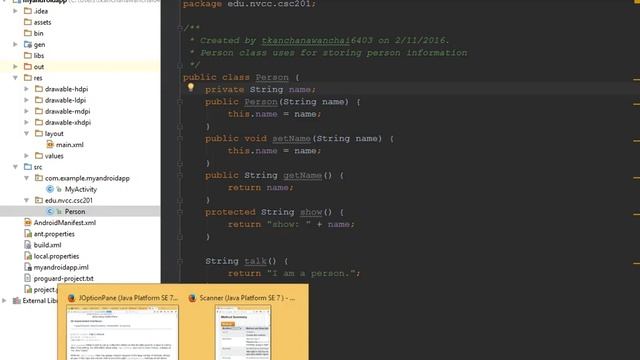Click the setName method name in editor
Viewport: 640px width, 360px height.
[291, 138]
